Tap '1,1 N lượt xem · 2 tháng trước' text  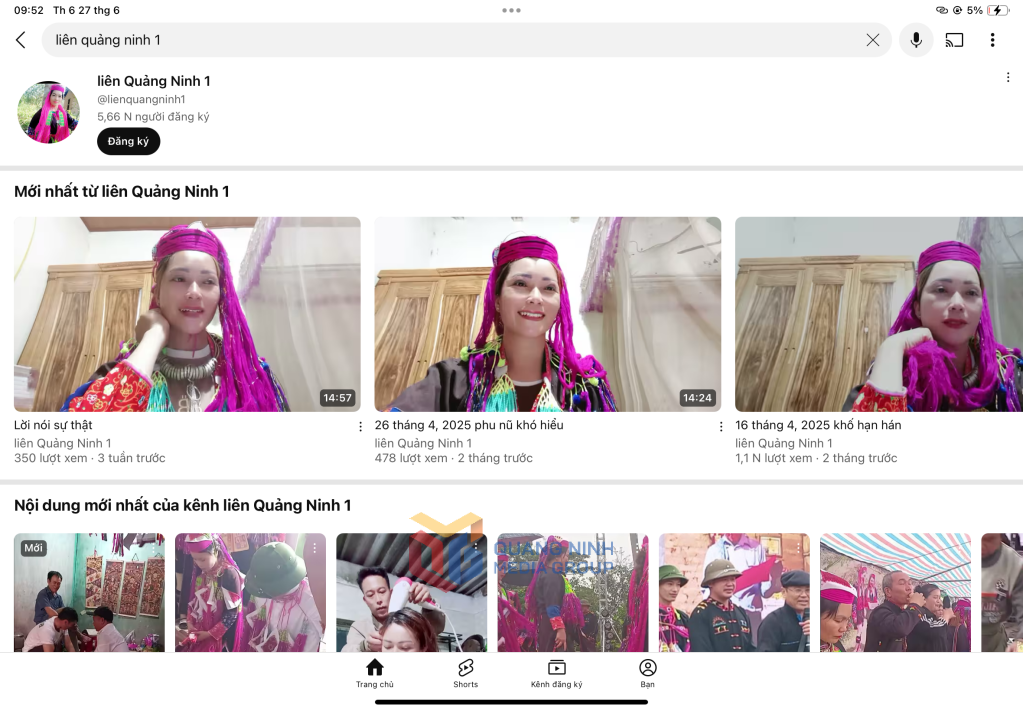(x=816, y=459)
